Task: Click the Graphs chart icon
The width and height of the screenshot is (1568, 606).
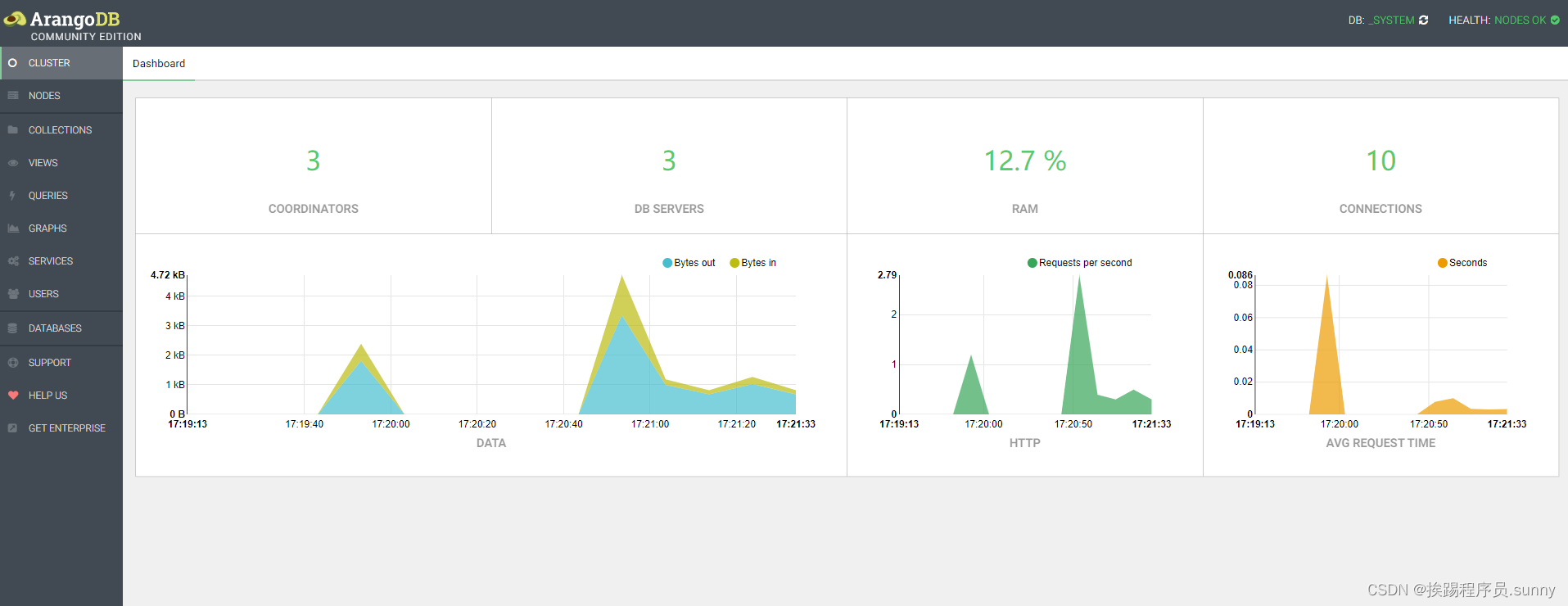Action: click(x=13, y=228)
